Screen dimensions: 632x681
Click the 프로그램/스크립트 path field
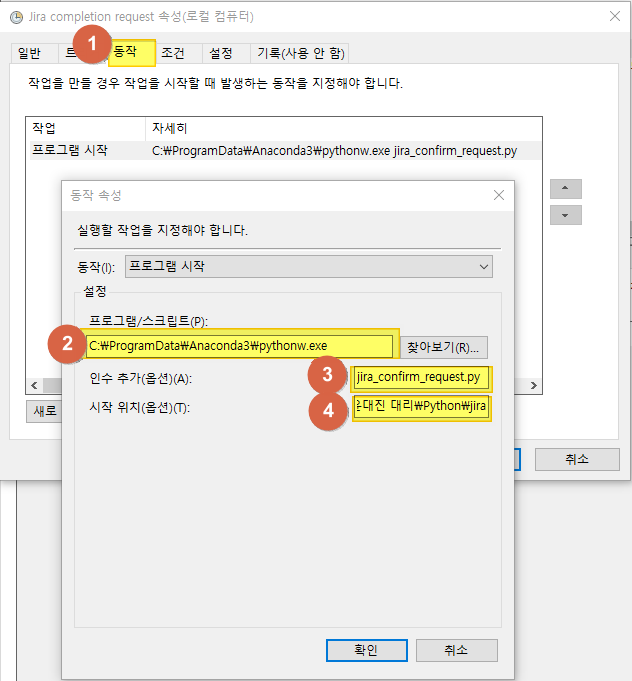click(x=239, y=346)
